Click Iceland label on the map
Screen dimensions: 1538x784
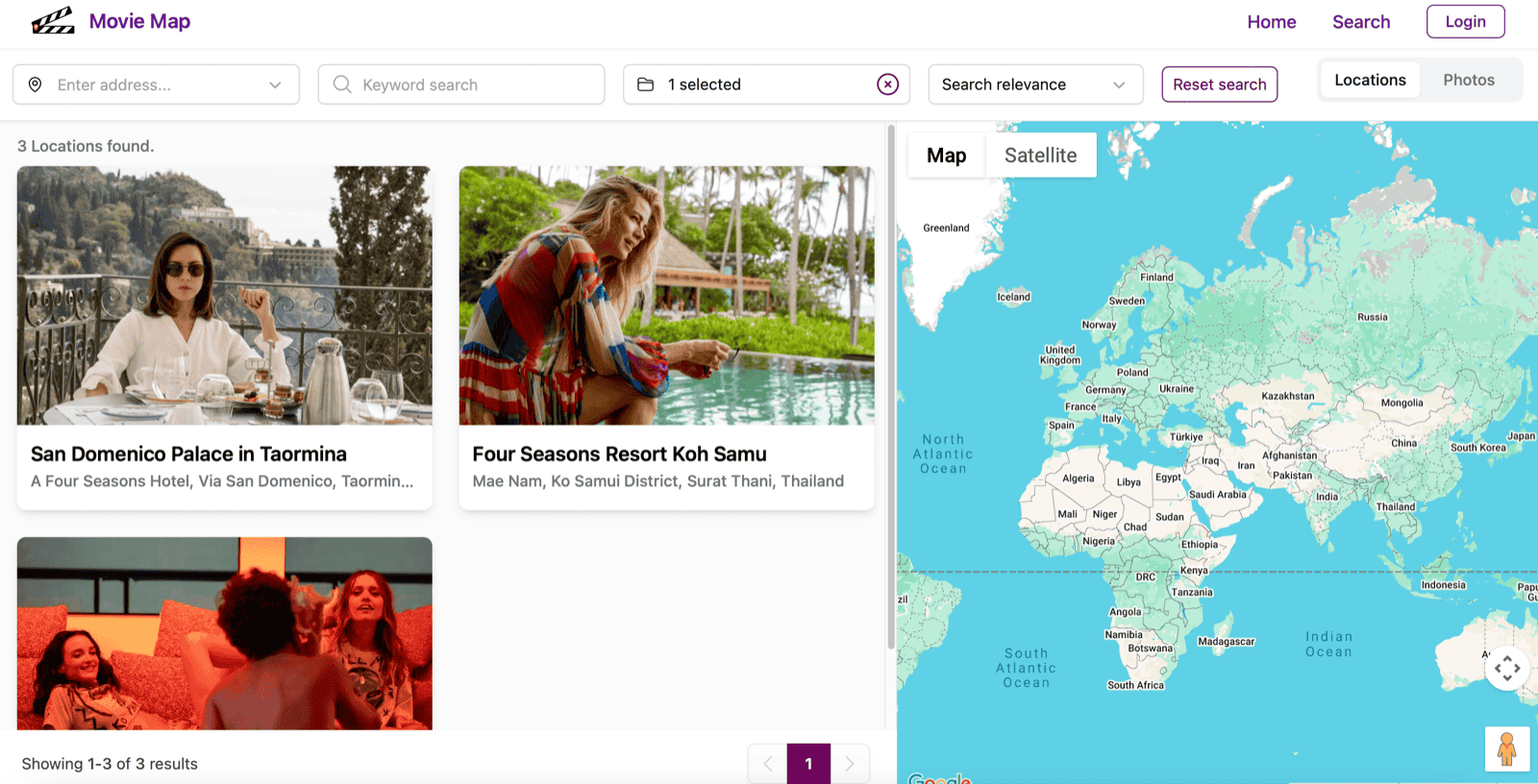(x=1013, y=297)
